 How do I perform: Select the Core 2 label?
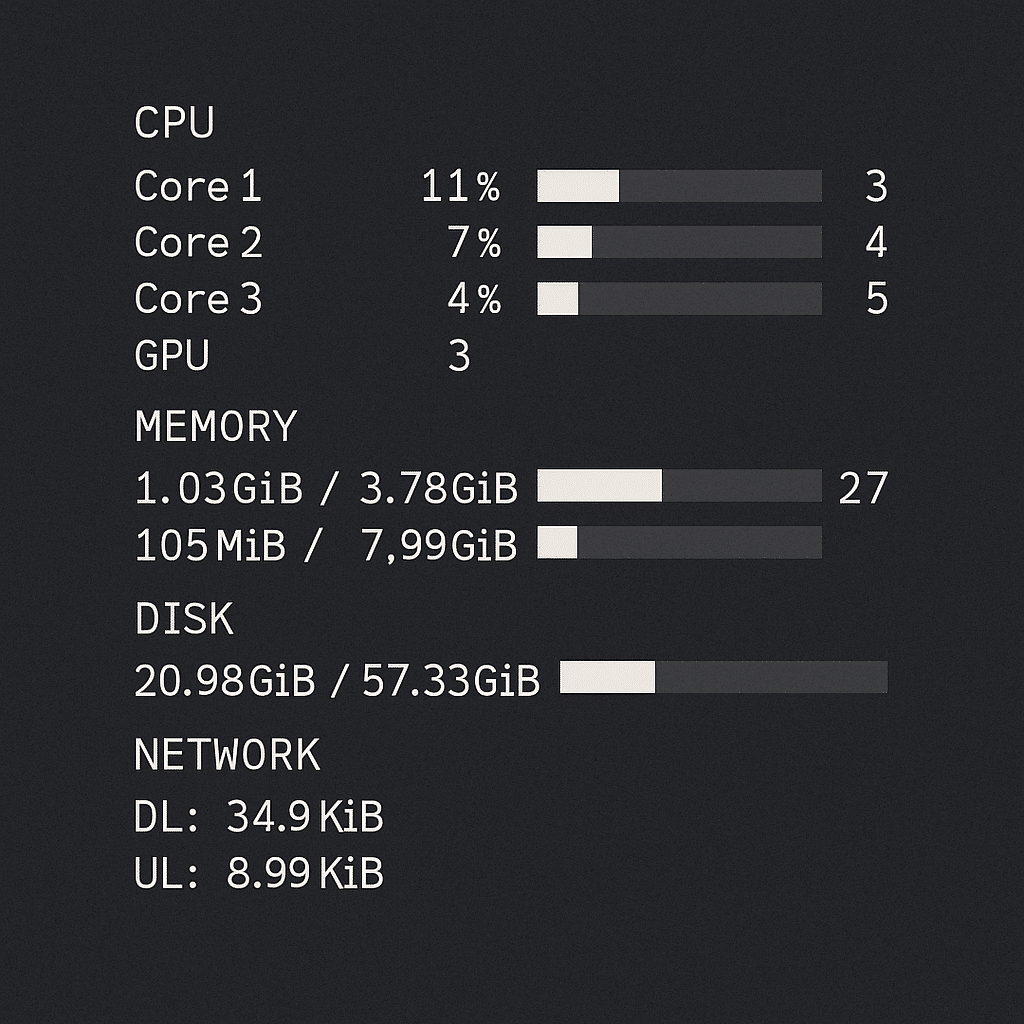click(198, 242)
